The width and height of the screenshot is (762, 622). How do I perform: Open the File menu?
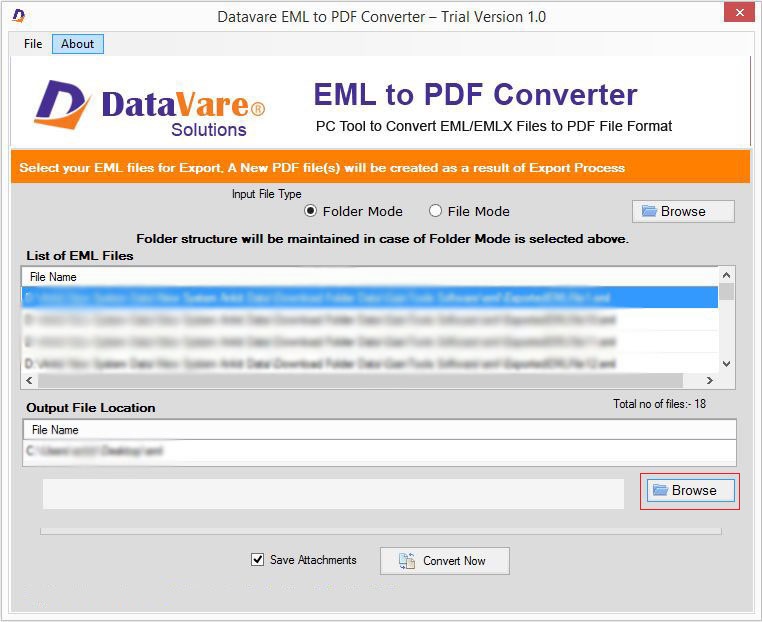(x=33, y=44)
